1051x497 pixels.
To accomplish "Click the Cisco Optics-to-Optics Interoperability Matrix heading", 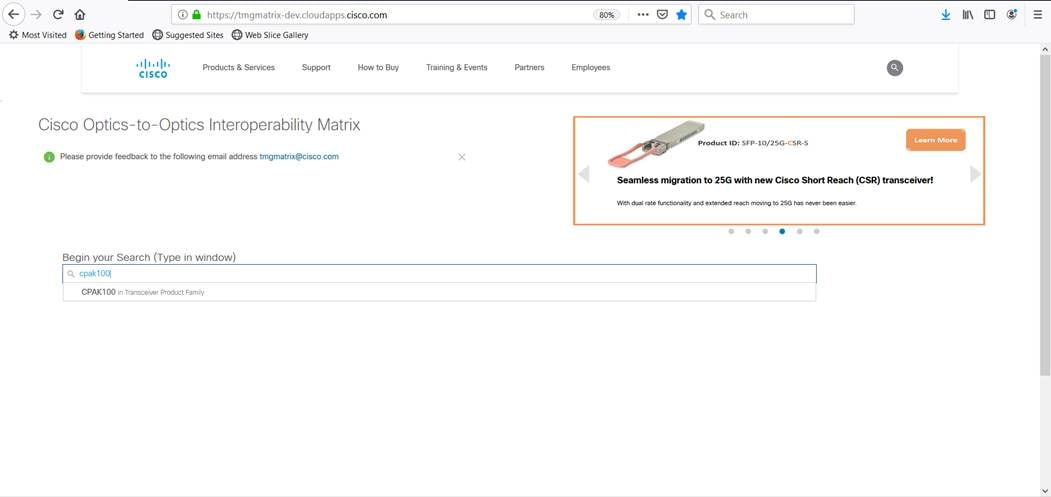I will pos(199,125).
